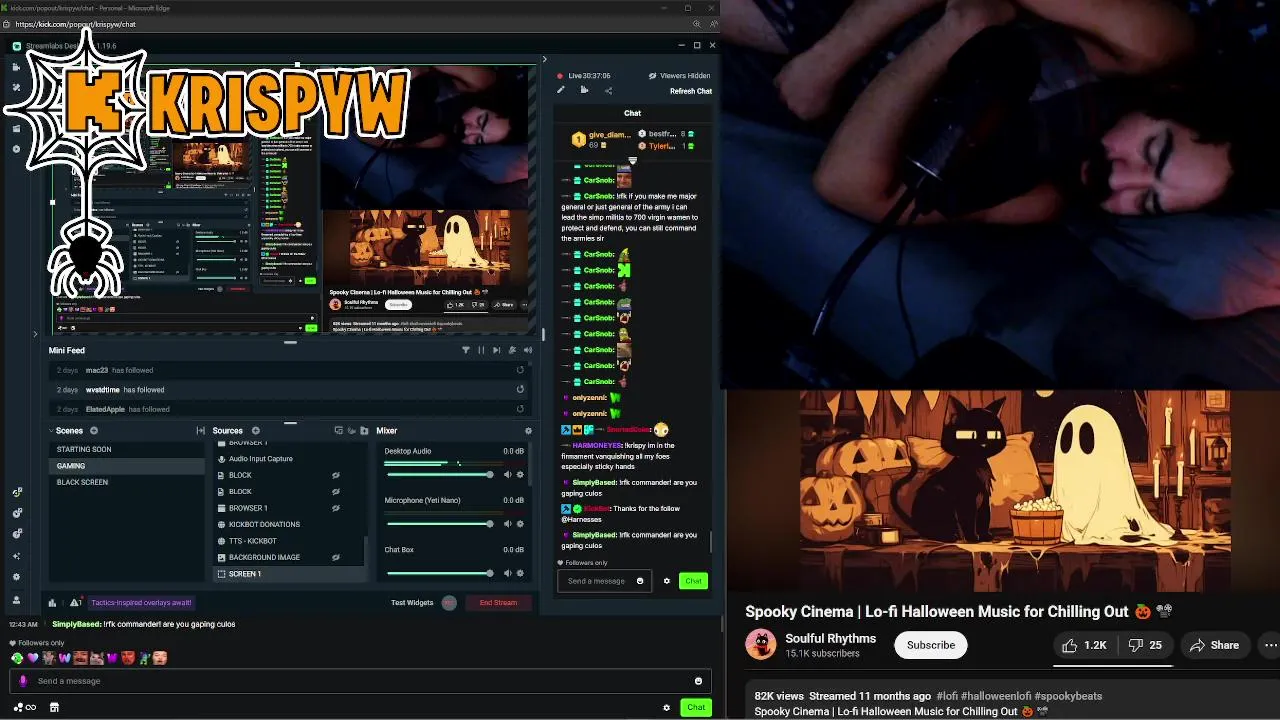Screen dimensions: 1280x720
Task: Open chat settings gear beside Streamlabs Chat button
Action: pyautogui.click(x=667, y=581)
